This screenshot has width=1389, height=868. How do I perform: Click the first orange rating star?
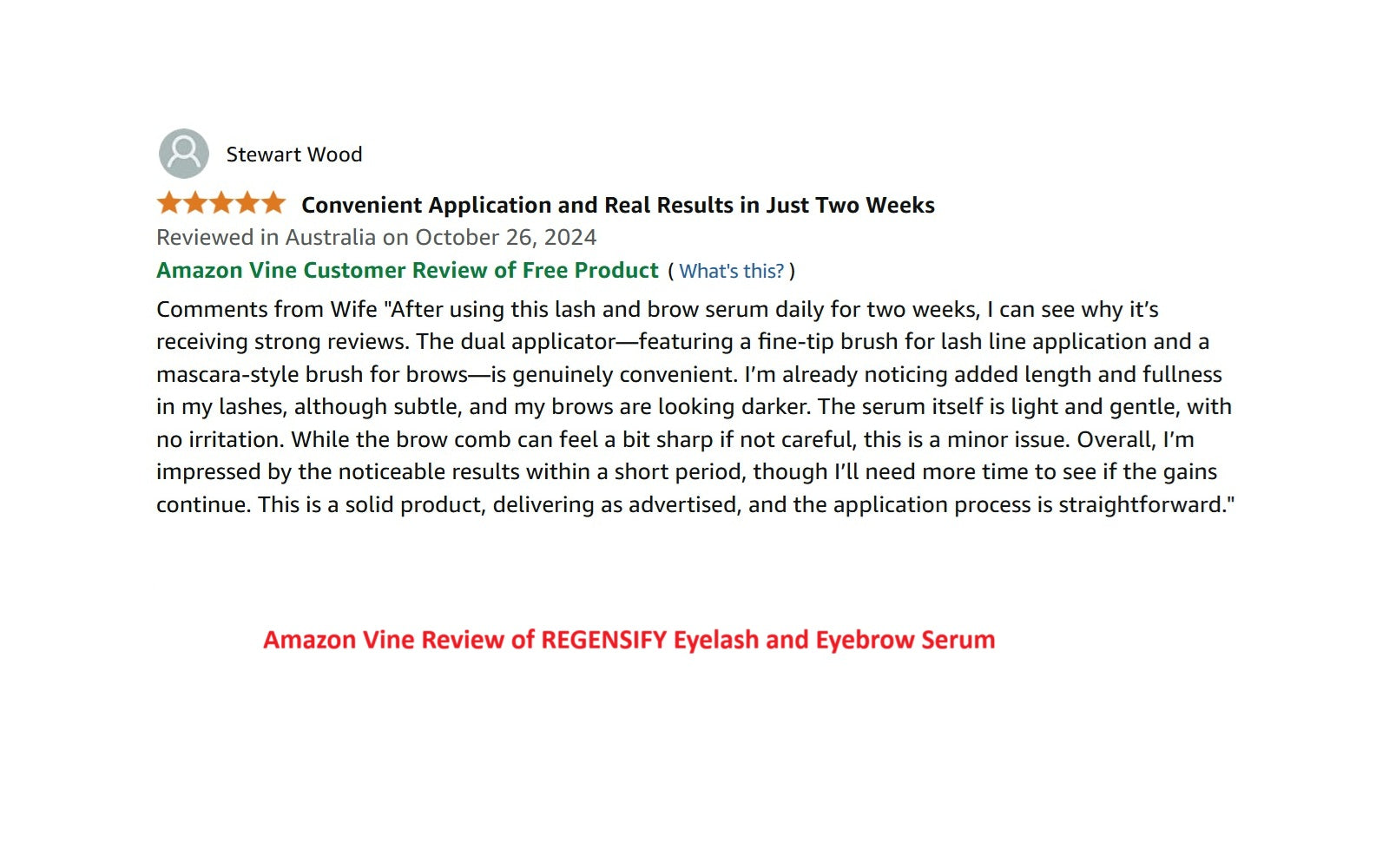[x=169, y=203]
